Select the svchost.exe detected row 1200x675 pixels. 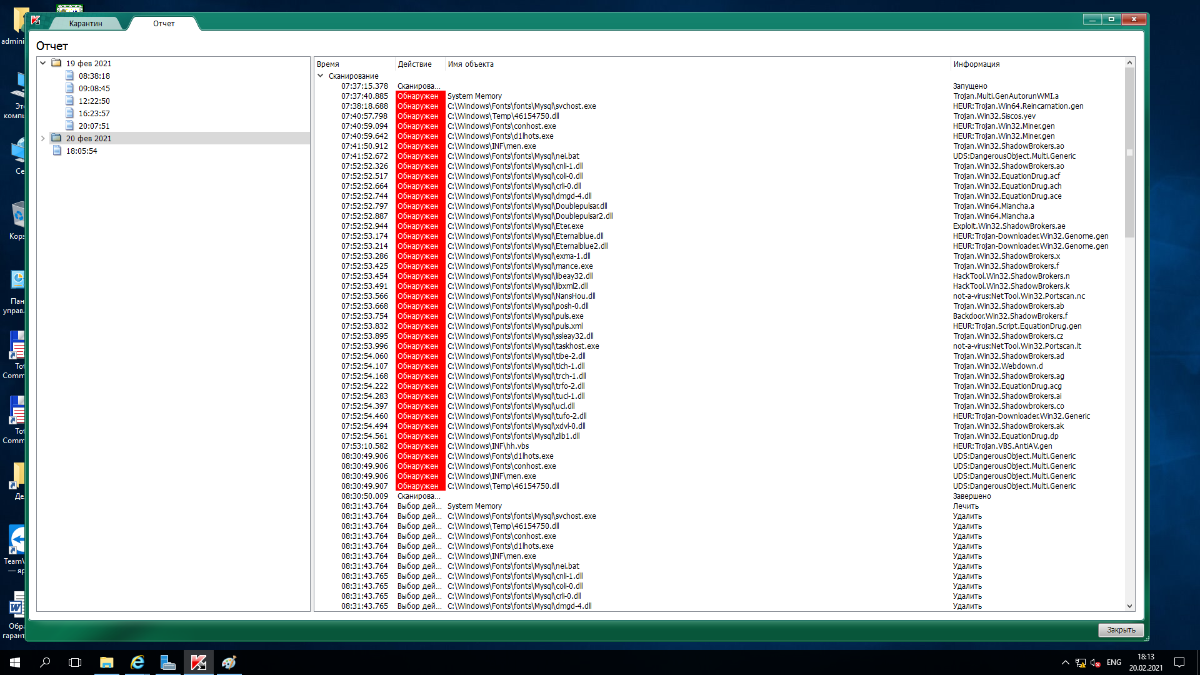718,106
